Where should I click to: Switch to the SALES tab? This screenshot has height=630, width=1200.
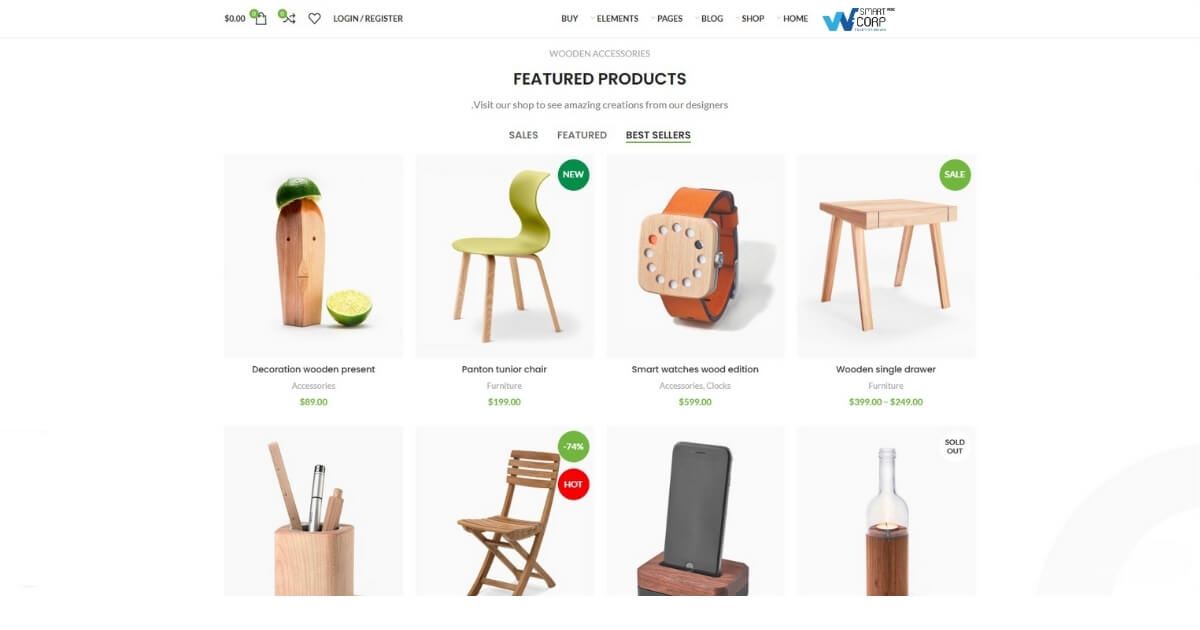tap(523, 135)
